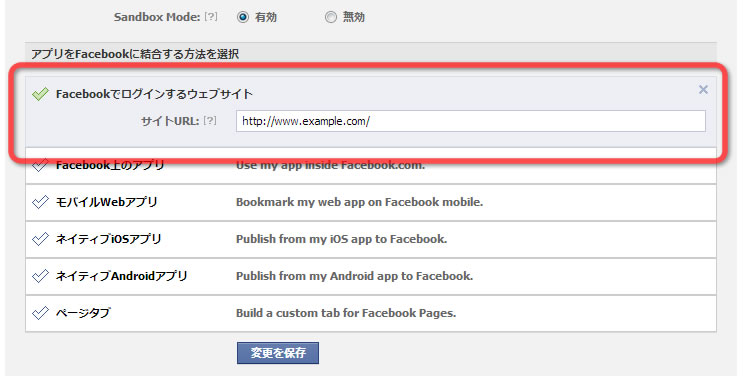Click the green checkmark beside Facebookでログインするウェブサイト
Viewport: 744px width, 376px height.
[40, 94]
